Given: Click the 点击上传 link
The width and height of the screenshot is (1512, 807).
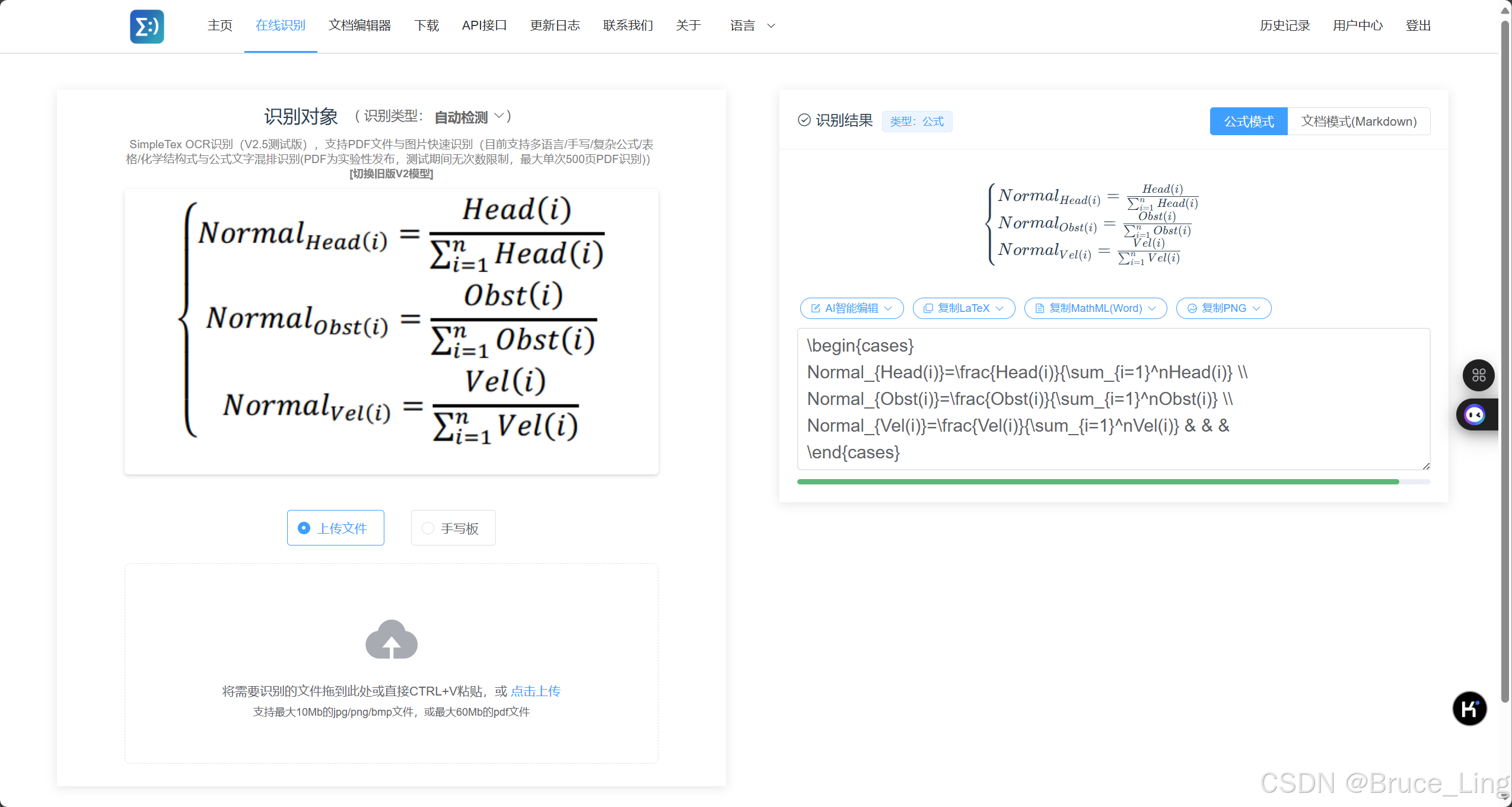Looking at the screenshot, I should (x=535, y=691).
